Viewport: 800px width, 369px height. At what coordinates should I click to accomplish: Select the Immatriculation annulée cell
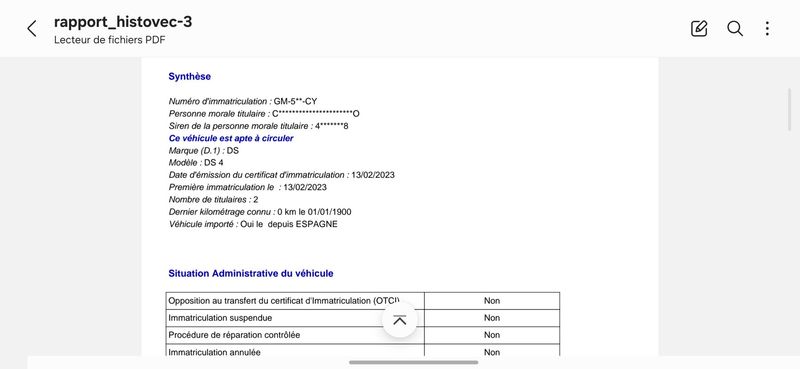pyautogui.click(x=295, y=351)
